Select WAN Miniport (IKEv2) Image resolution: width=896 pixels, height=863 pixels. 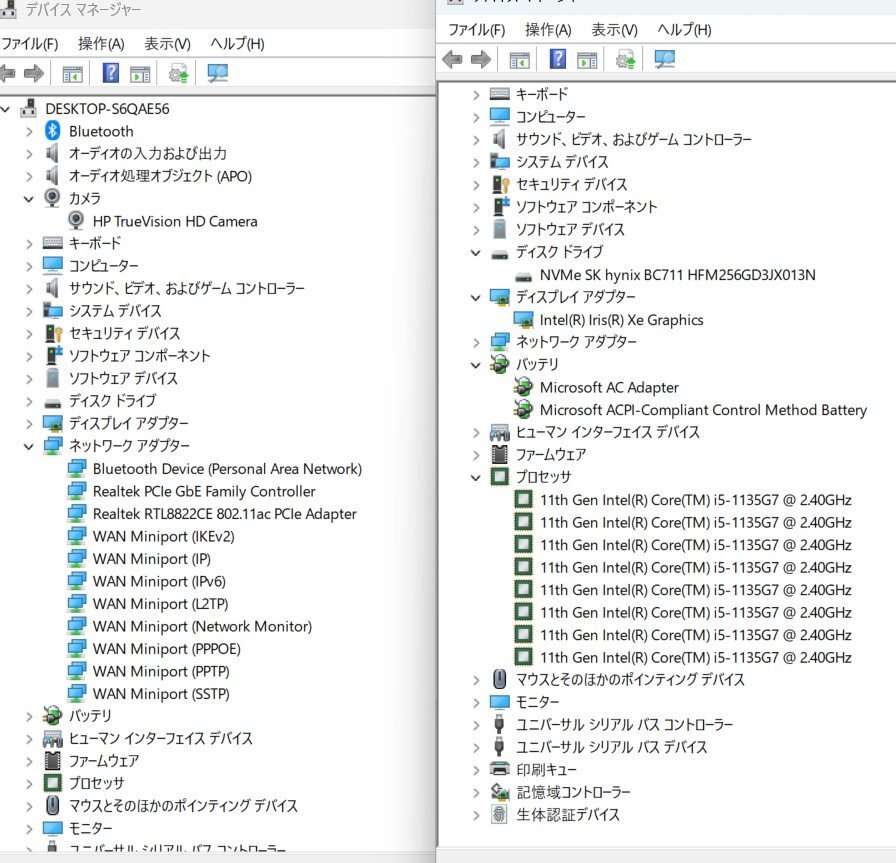click(x=163, y=536)
